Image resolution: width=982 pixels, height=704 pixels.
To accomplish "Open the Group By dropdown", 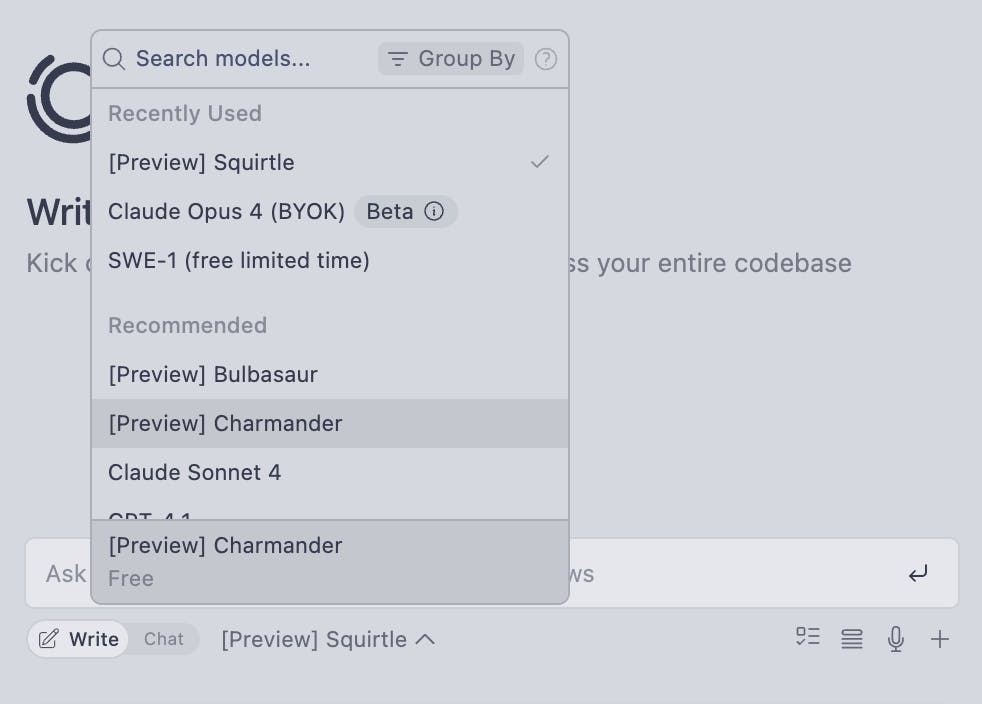I will point(451,59).
